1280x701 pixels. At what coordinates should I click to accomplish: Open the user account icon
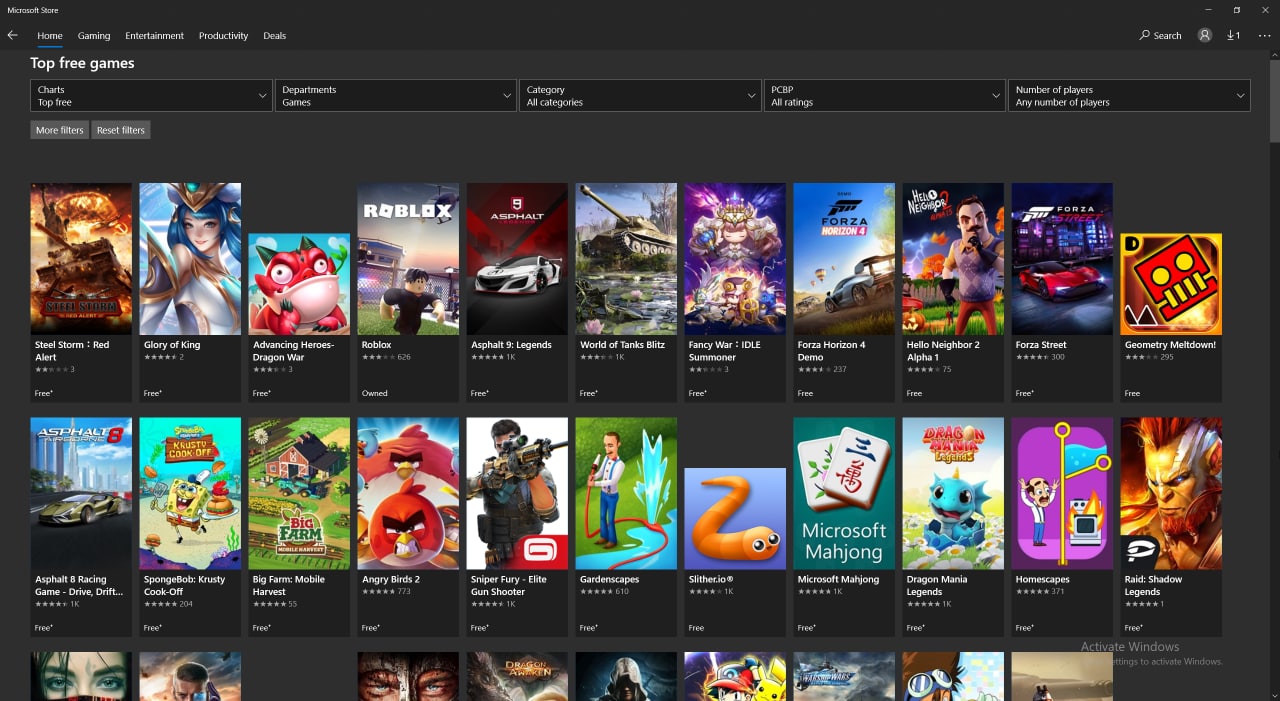tap(1205, 35)
